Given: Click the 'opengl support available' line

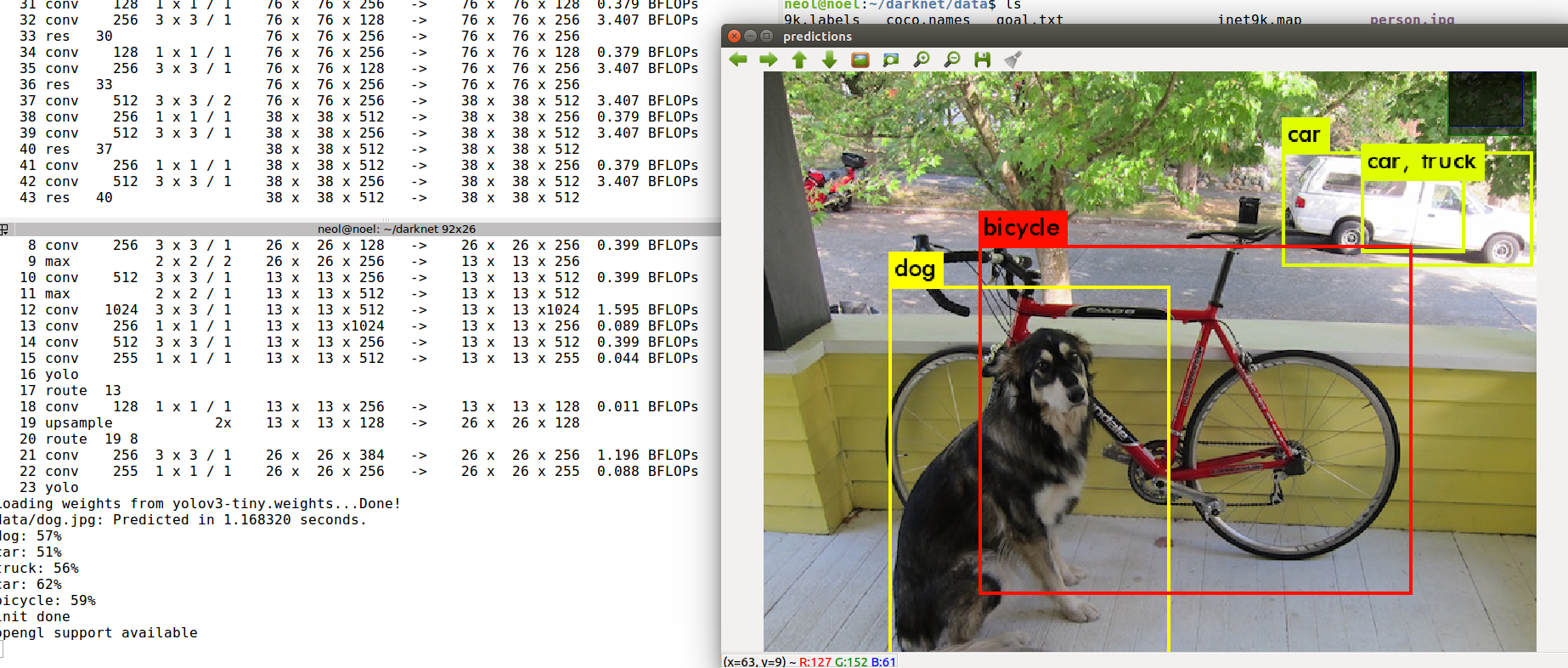Looking at the screenshot, I should [x=99, y=633].
